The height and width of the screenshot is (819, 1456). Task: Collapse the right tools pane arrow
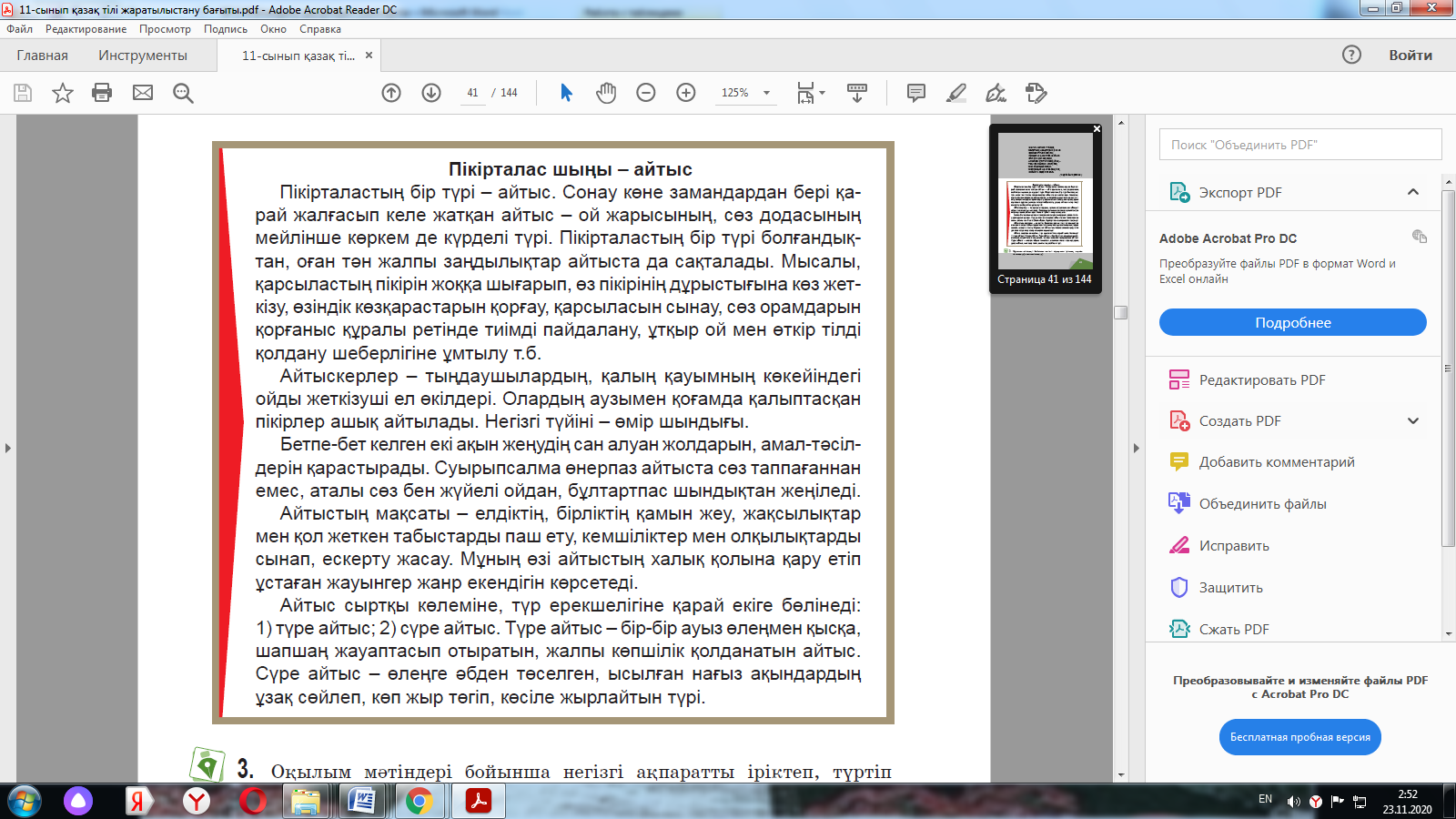[1136, 448]
